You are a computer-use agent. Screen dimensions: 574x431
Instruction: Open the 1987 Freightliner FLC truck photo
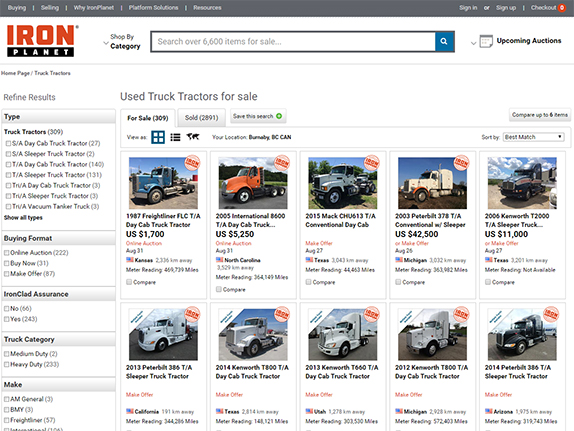pos(163,183)
